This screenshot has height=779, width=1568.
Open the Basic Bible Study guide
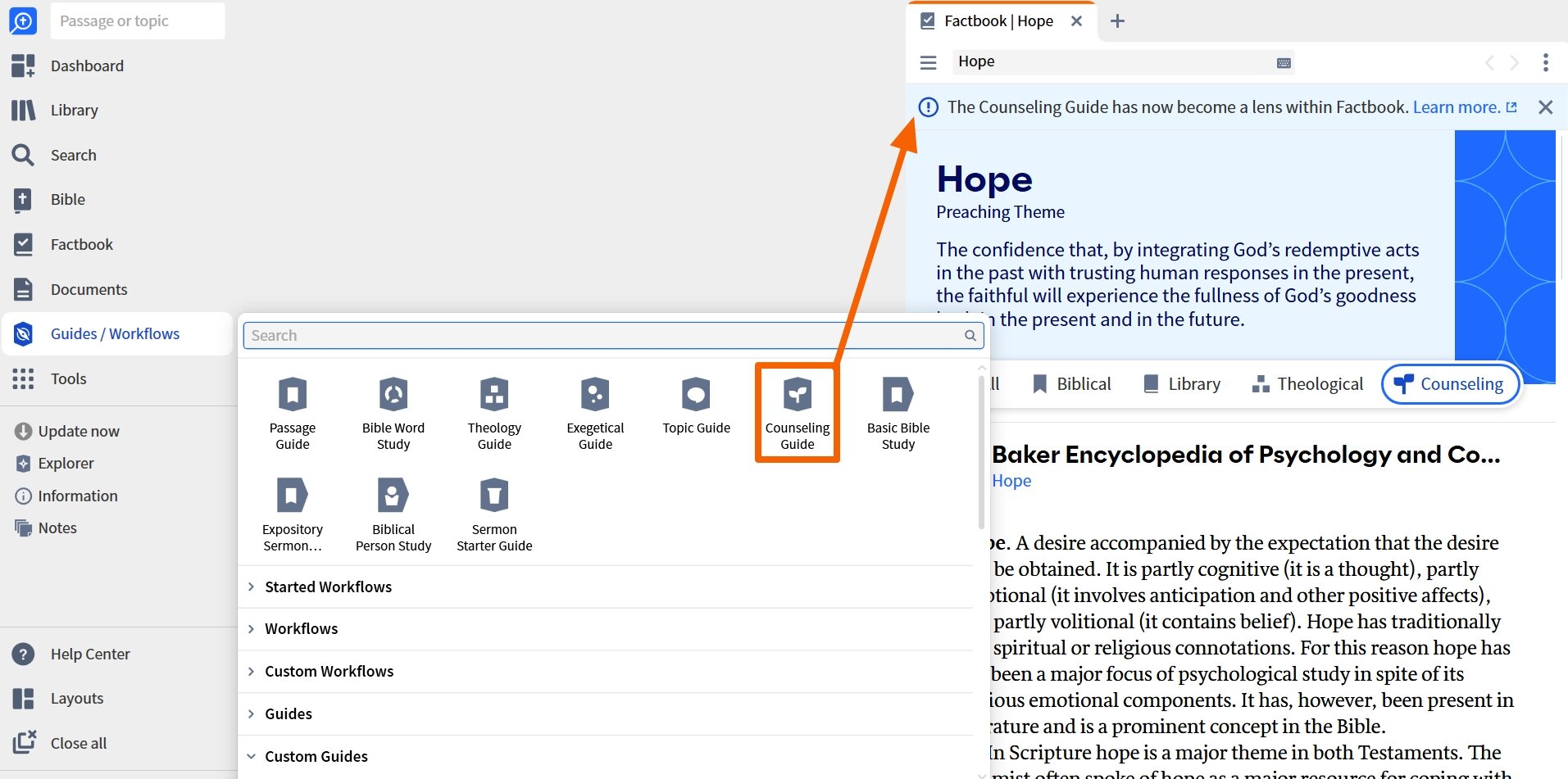click(x=898, y=414)
